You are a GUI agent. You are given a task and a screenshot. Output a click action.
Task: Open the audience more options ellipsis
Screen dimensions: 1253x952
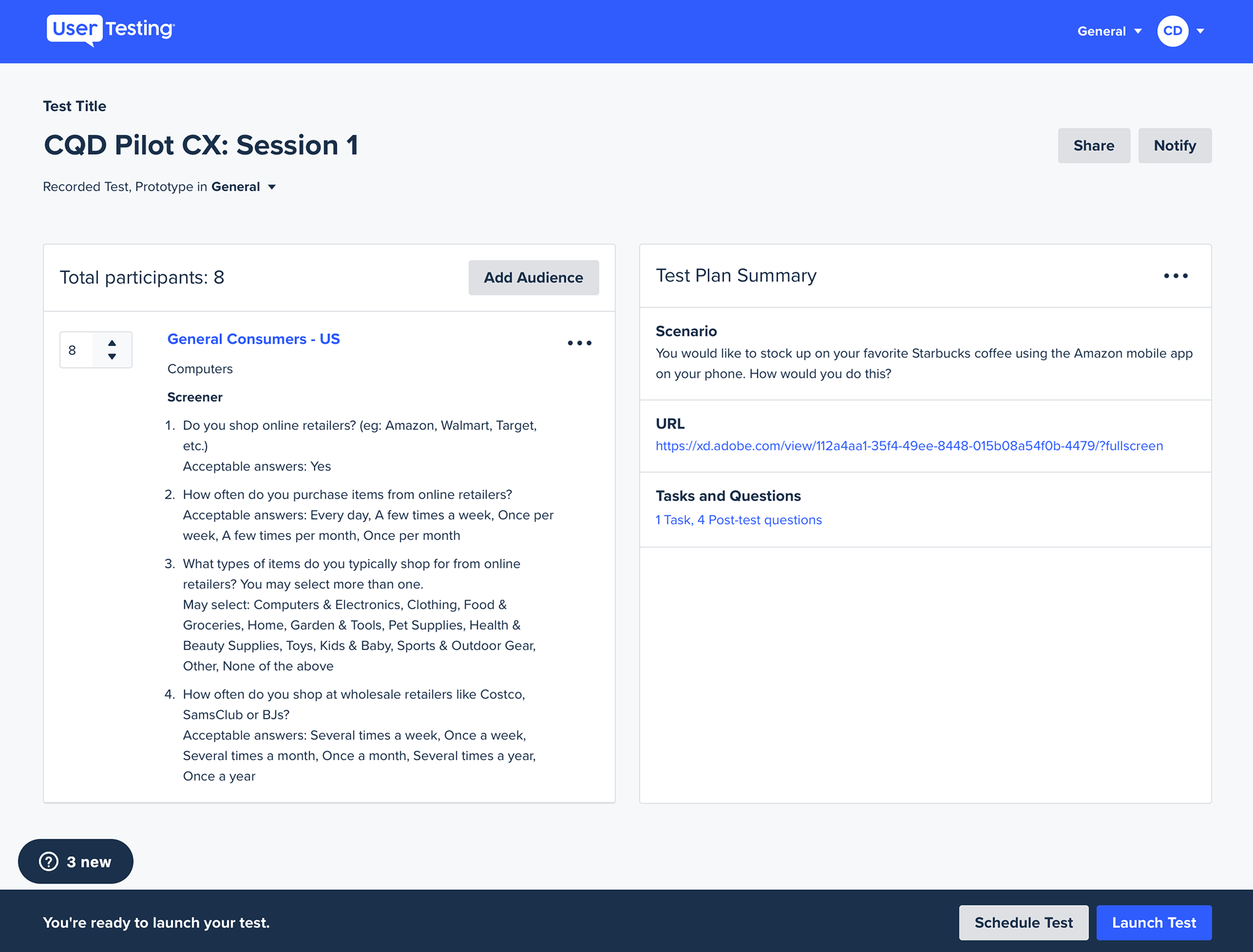pos(580,343)
